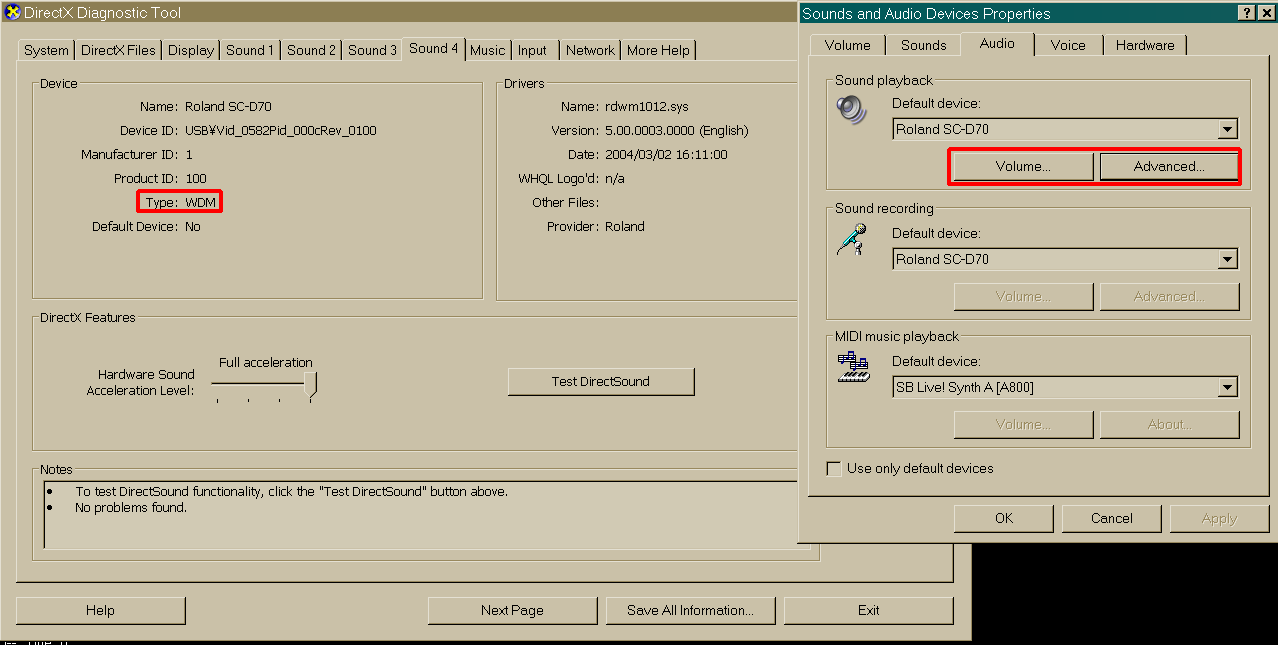The width and height of the screenshot is (1278, 645).
Task: Switch to the Volume tab in properties dialog
Action: click(848, 45)
